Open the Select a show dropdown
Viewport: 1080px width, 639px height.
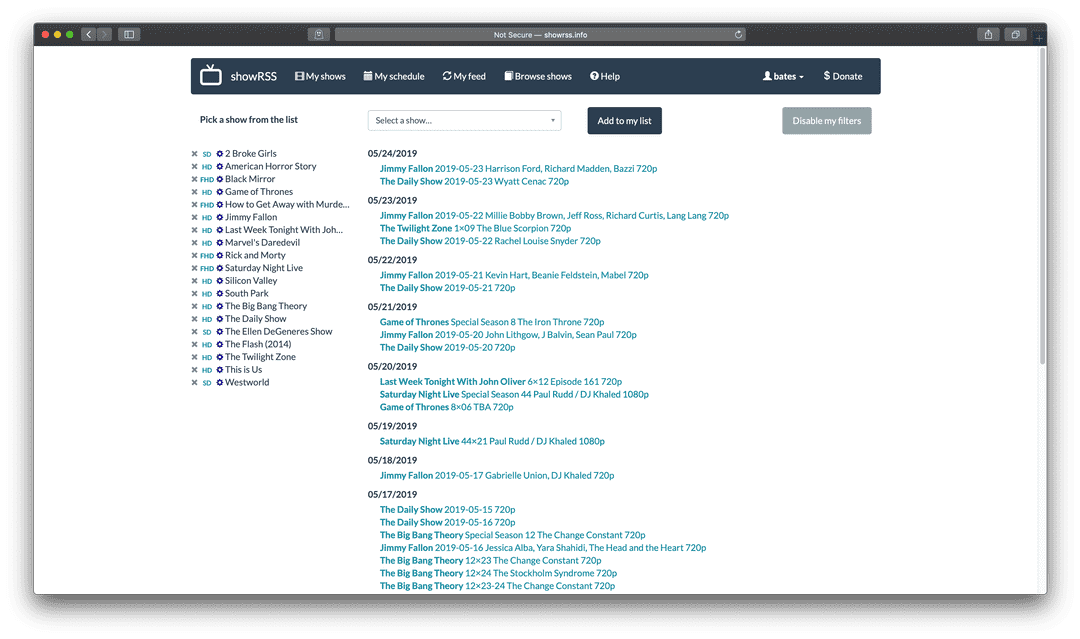pyautogui.click(x=464, y=121)
